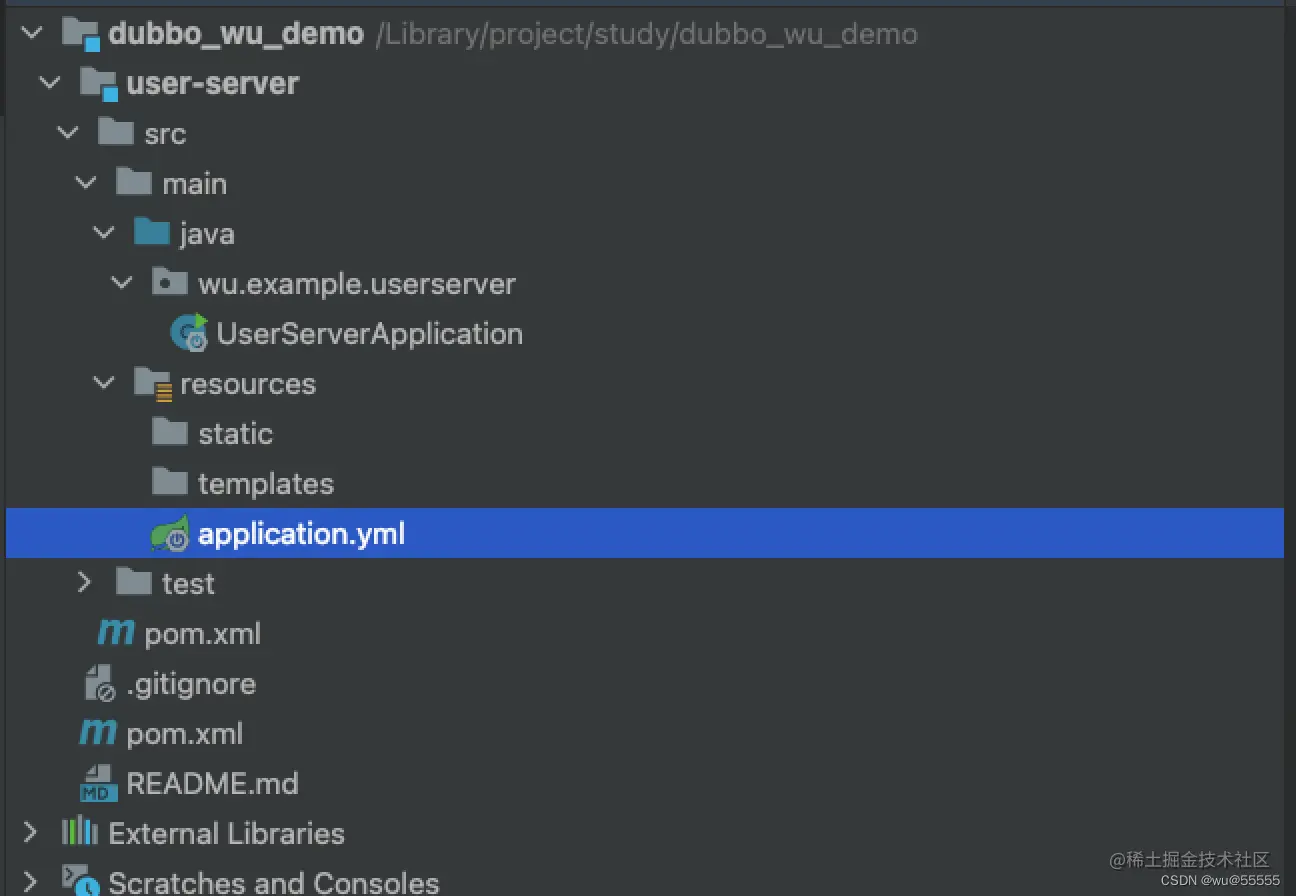Select the README.md file name
Screen dimensions: 1296x896
(x=212, y=783)
